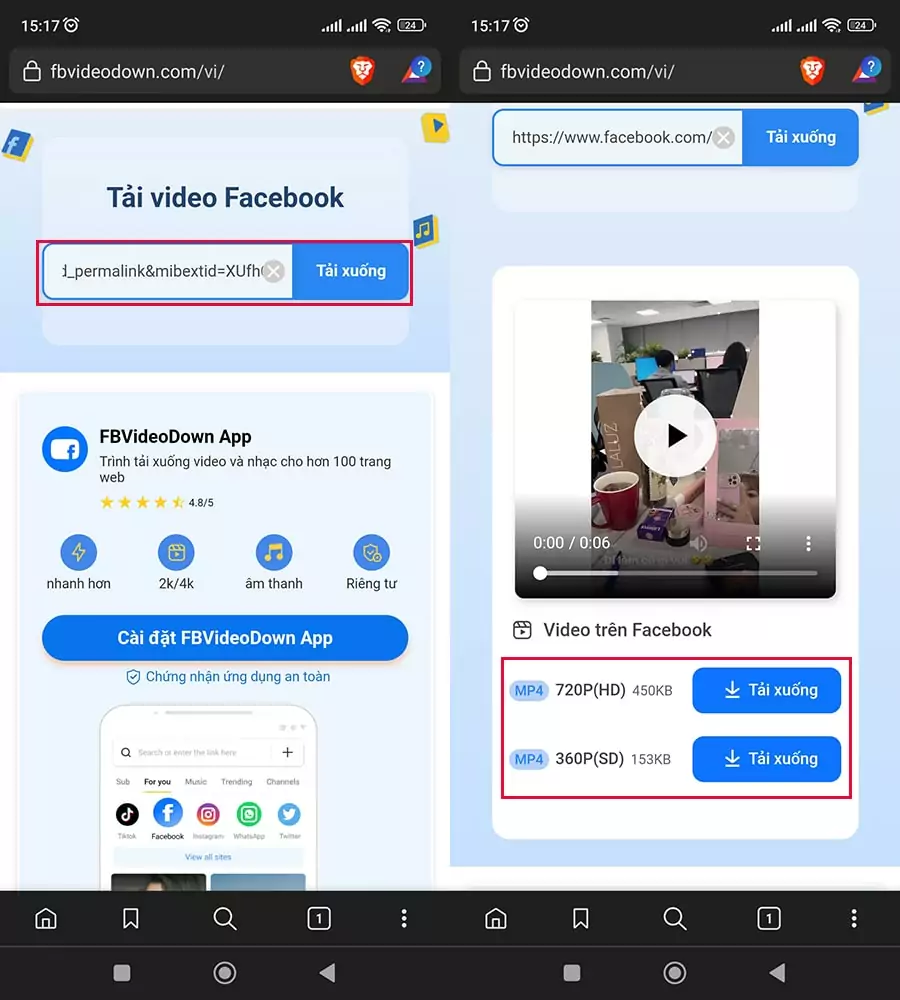Tap Instagram icon in app preview
The width and height of the screenshot is (900, 1000).
point(208,814)
